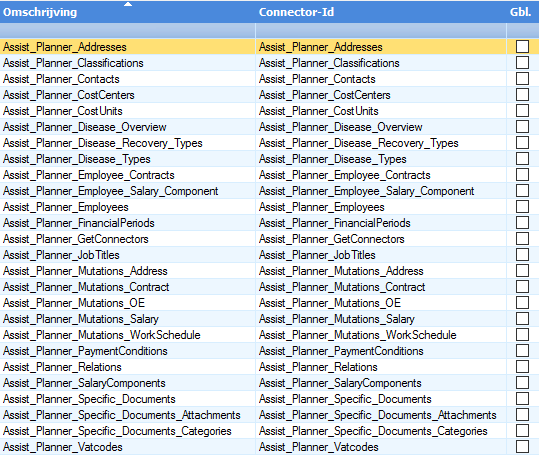Screen dimensions: 539x456
Task: Select Assist_Planner_Mutations_Address in Omschrijving column
Action: (85, 271)
